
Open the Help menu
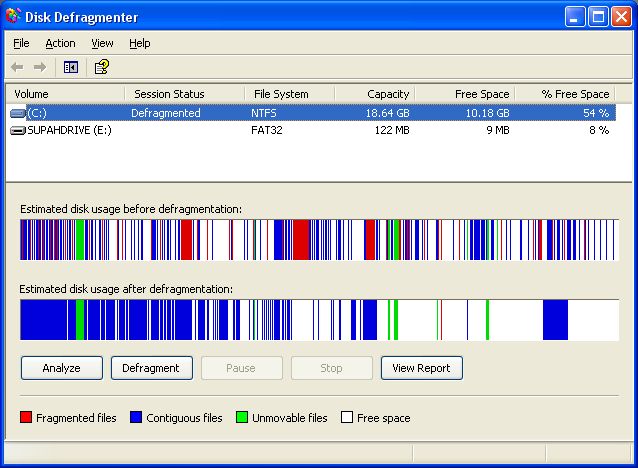[x=140, y=43]
